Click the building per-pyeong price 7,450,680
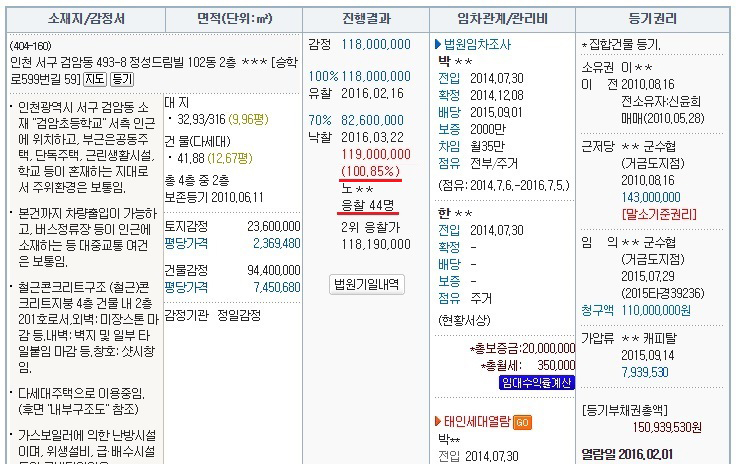This screenshot has height=464, width=738. (x=276, y=287)
